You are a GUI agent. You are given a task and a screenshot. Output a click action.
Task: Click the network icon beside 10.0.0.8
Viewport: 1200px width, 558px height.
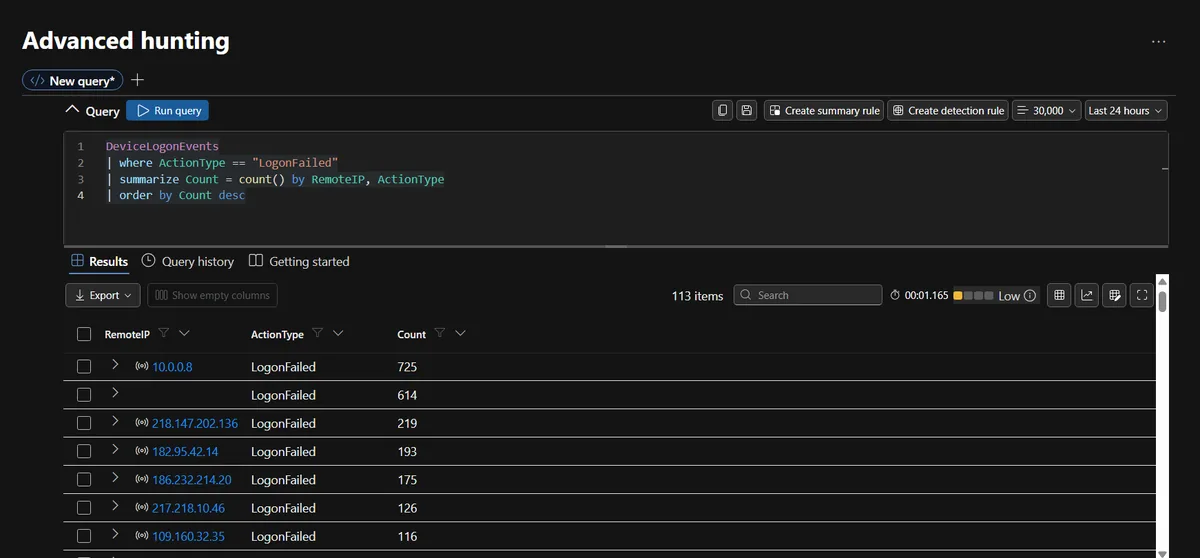pos(141,367)
